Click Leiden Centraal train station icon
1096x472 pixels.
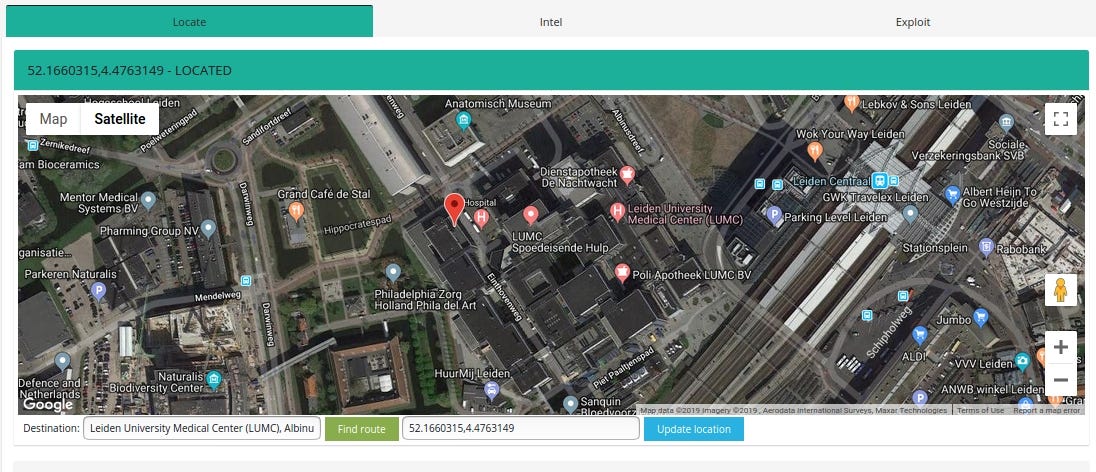[x=880, y=181]
